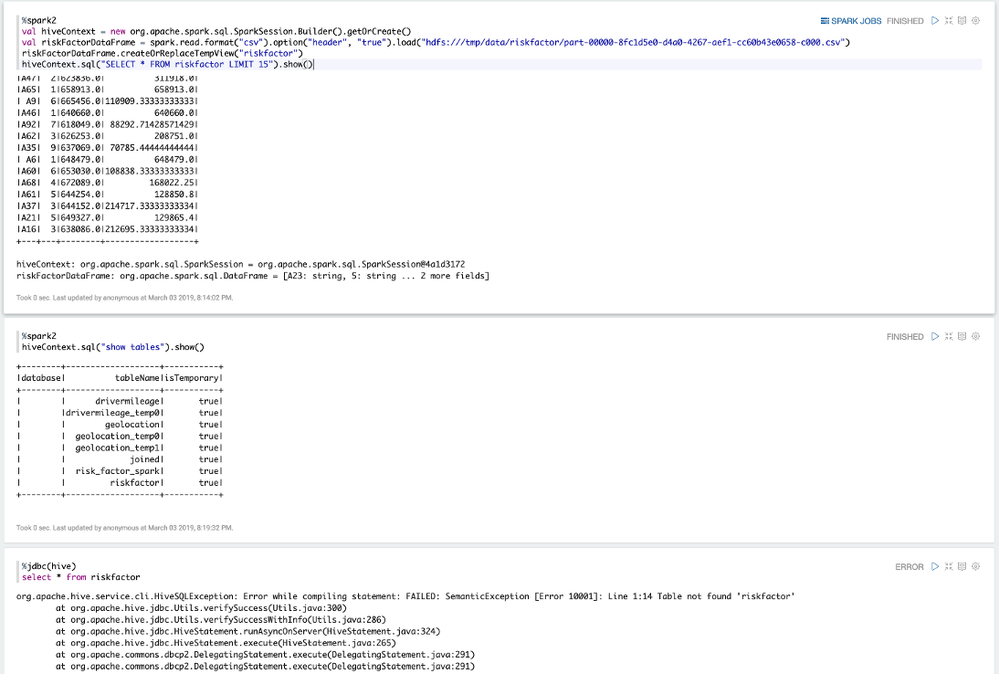999x674 pixels.
Task: Place cursor in the select * from riskfactor editor
Action: pyautogui.click(x=80, y=578)
